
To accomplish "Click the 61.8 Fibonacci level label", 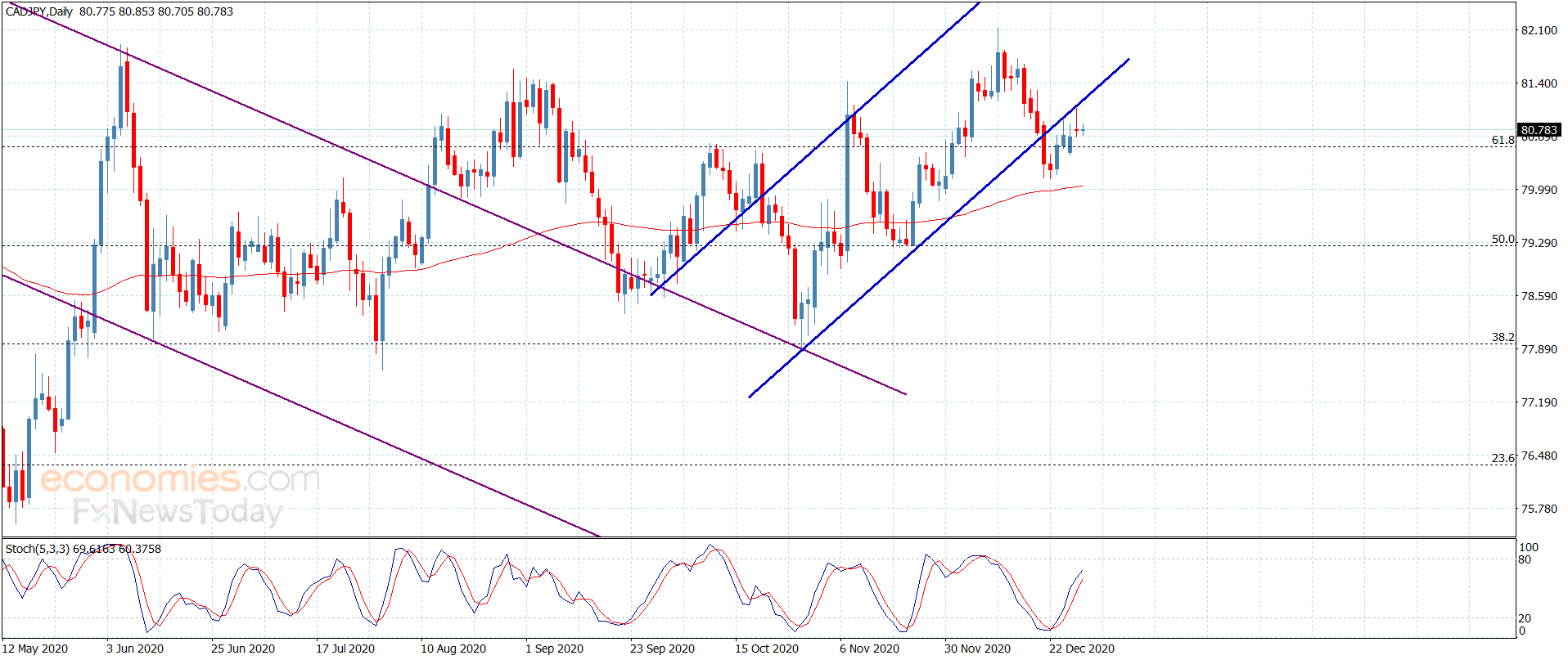I will point(1503,140).
